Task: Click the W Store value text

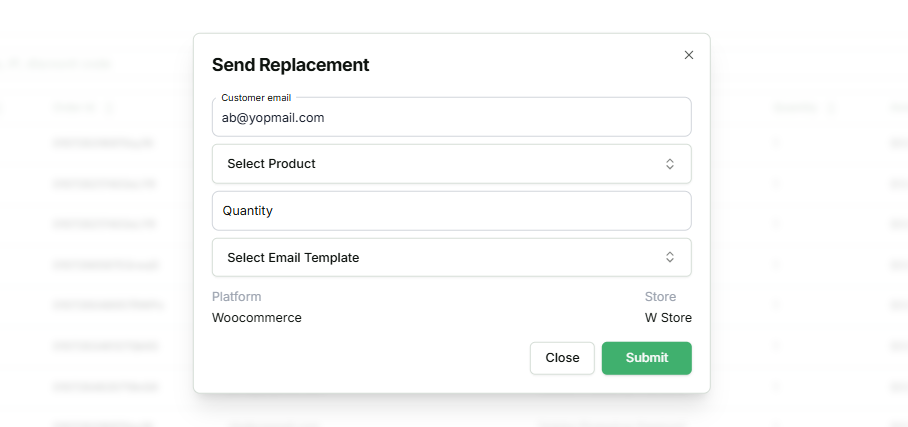Action: [668, 318]
